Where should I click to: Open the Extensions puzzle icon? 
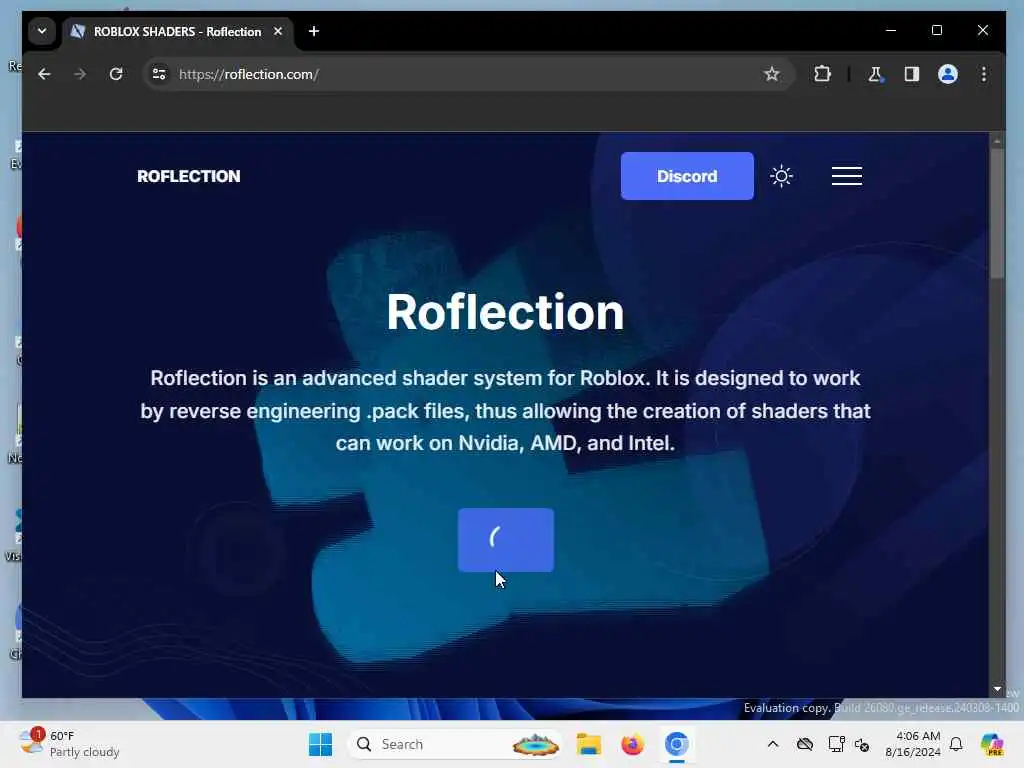822,74
